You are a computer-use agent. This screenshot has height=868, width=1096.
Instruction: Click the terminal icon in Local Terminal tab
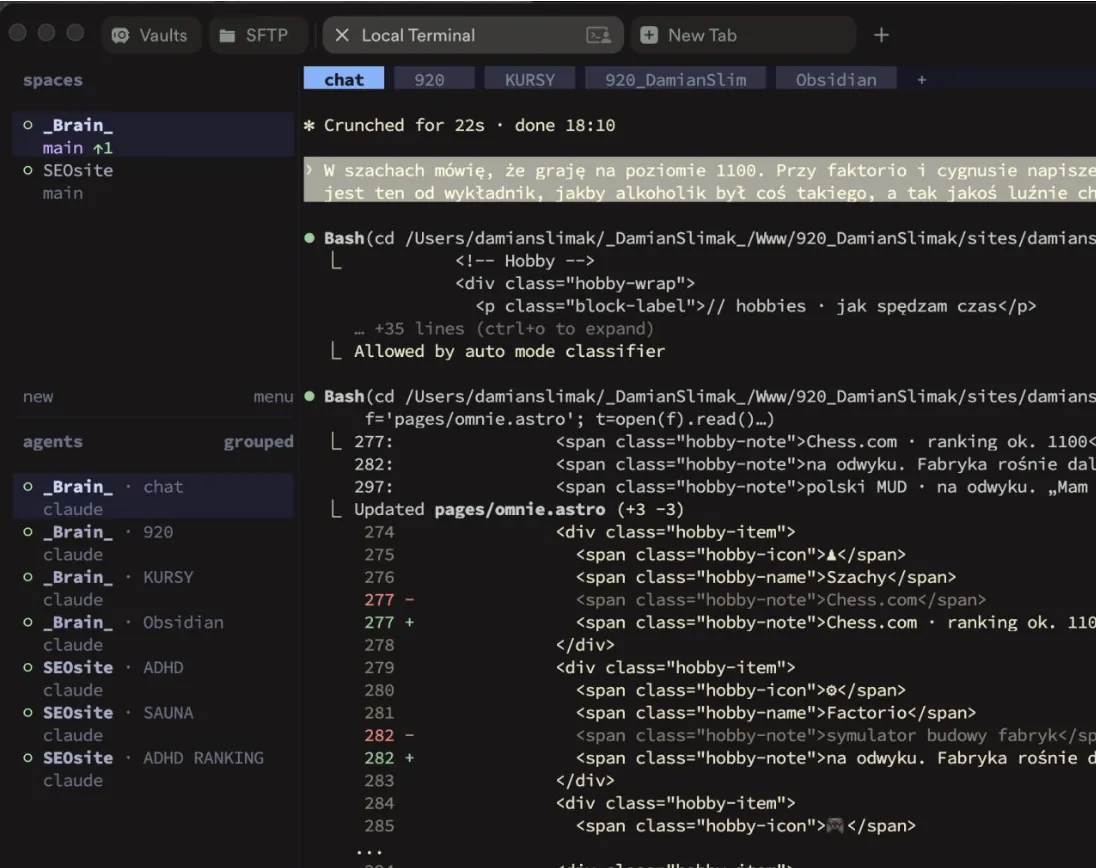pos(598,35)
